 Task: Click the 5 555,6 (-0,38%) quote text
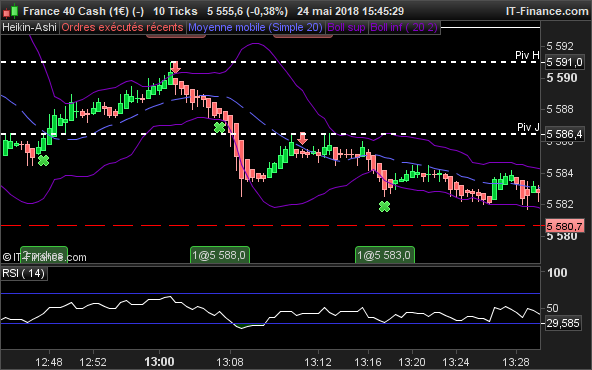click(247, 11)
